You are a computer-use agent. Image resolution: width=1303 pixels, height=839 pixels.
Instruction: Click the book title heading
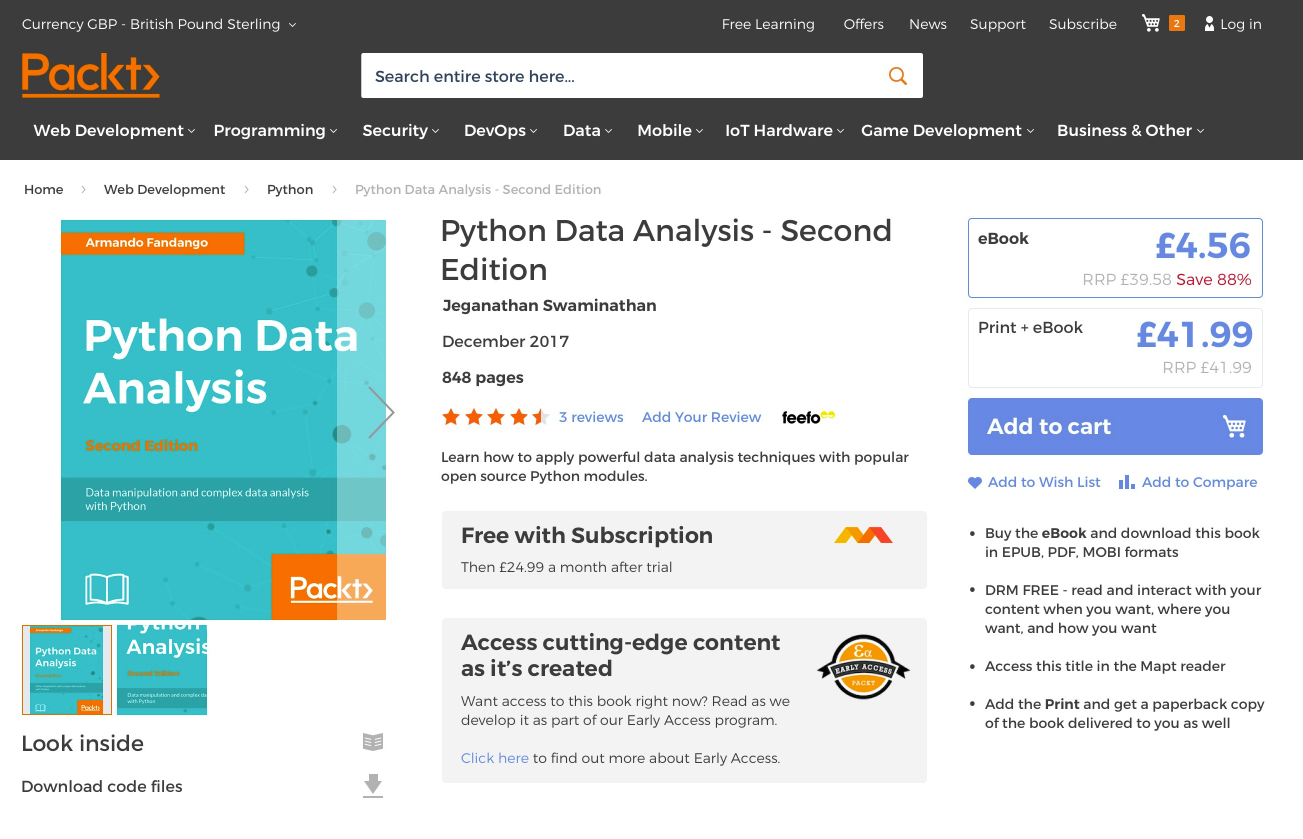click(x=666, y=250)
